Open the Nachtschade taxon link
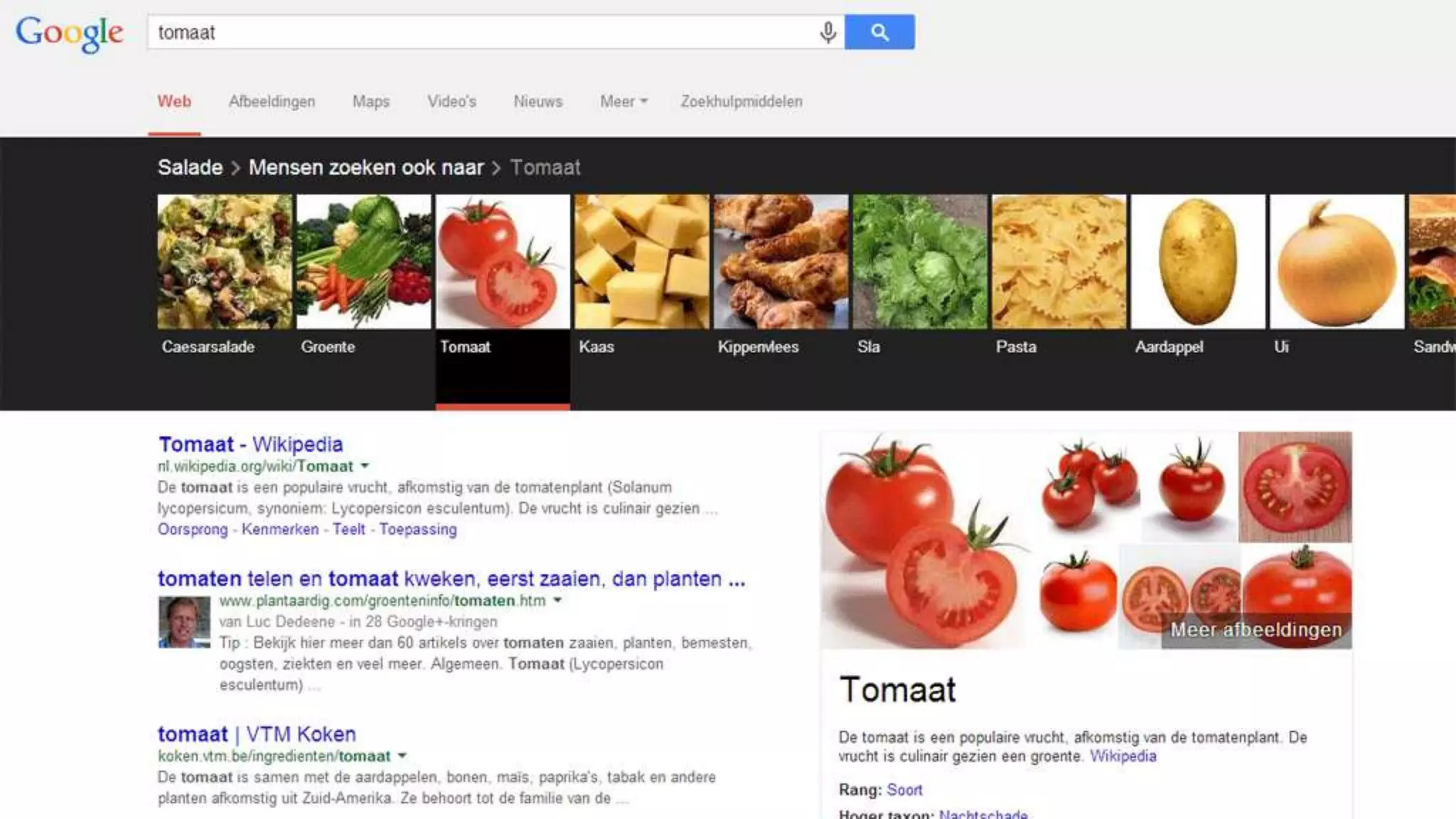1456x819 pixels. click(983, 814)
